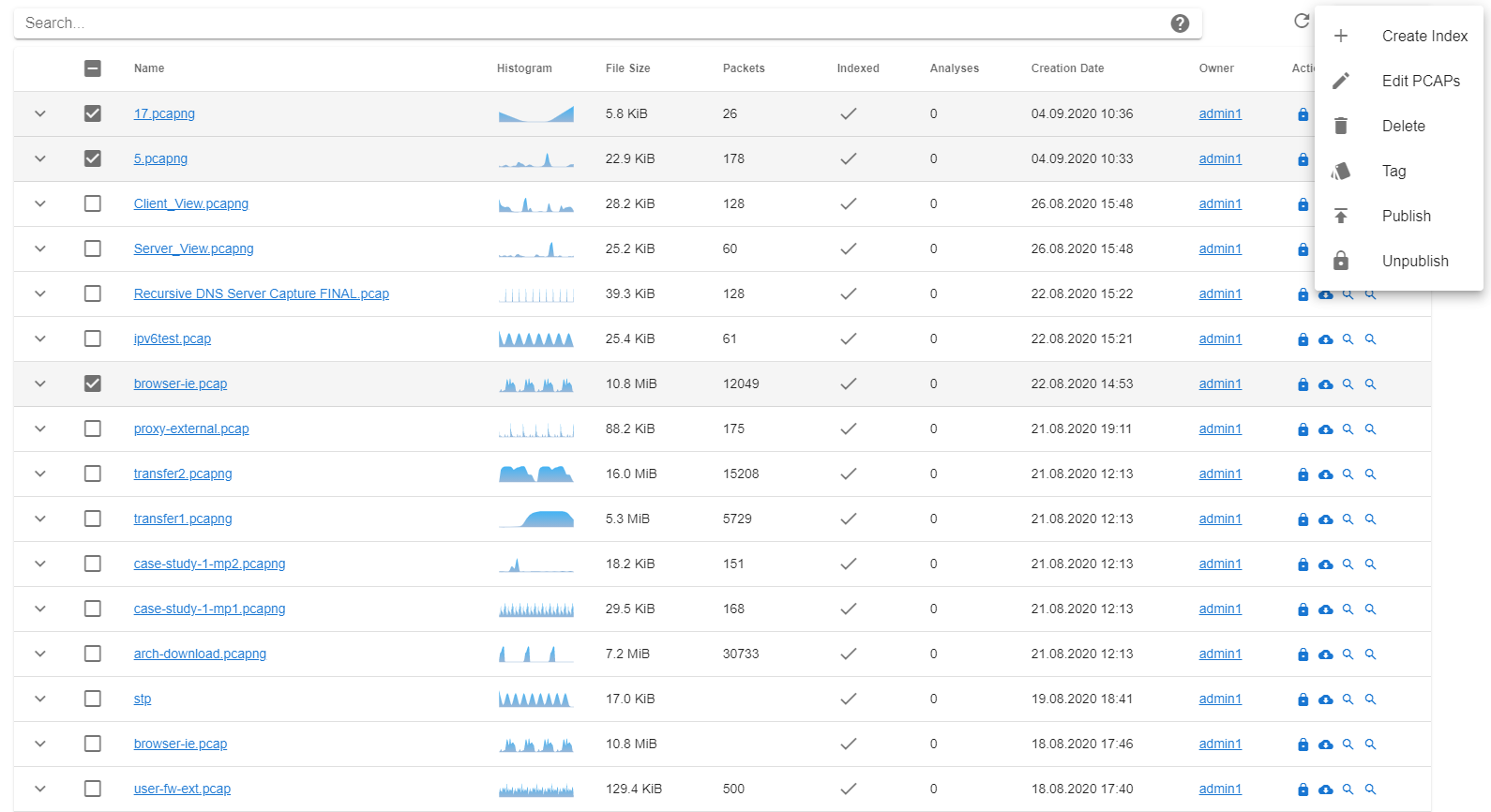Check the Server_View.pcapng checkbox

93,248
